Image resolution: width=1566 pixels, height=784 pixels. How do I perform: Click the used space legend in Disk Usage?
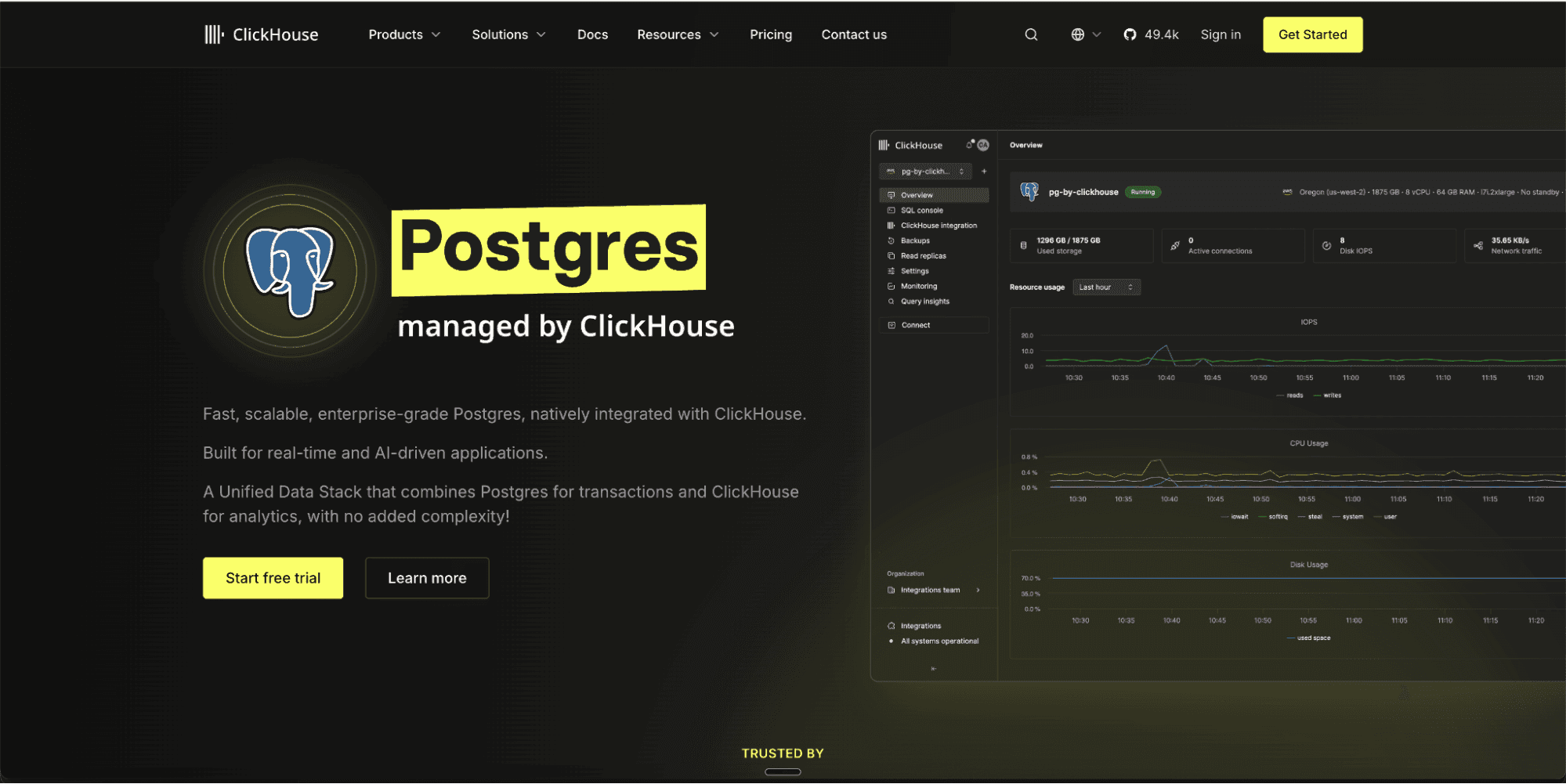tap(1309, 638)
